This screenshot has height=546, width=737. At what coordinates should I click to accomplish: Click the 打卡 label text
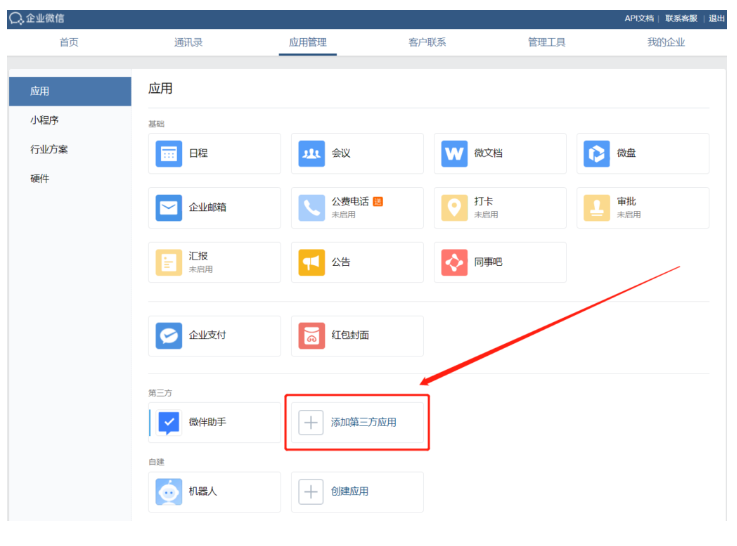click(484, 202)
